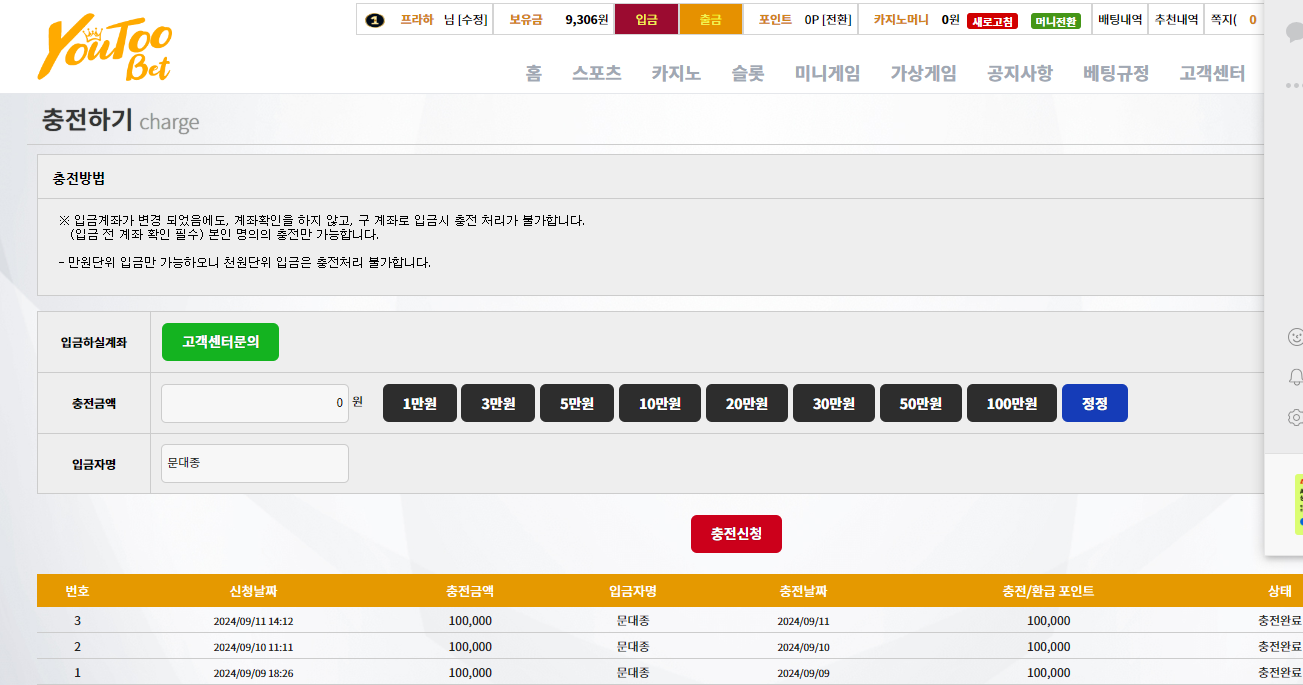Open the 입금 deposit tab
This screenshot has height=685, width=1303.
[x=646, y=19]
